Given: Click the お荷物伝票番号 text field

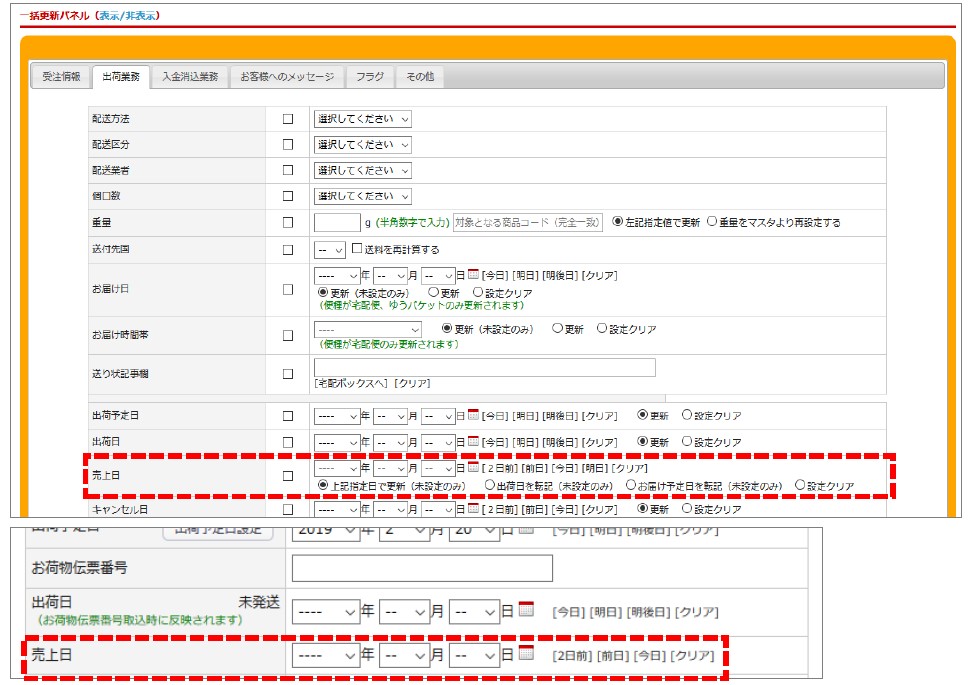Looking at the screenshot, I should tap(422, 568).
